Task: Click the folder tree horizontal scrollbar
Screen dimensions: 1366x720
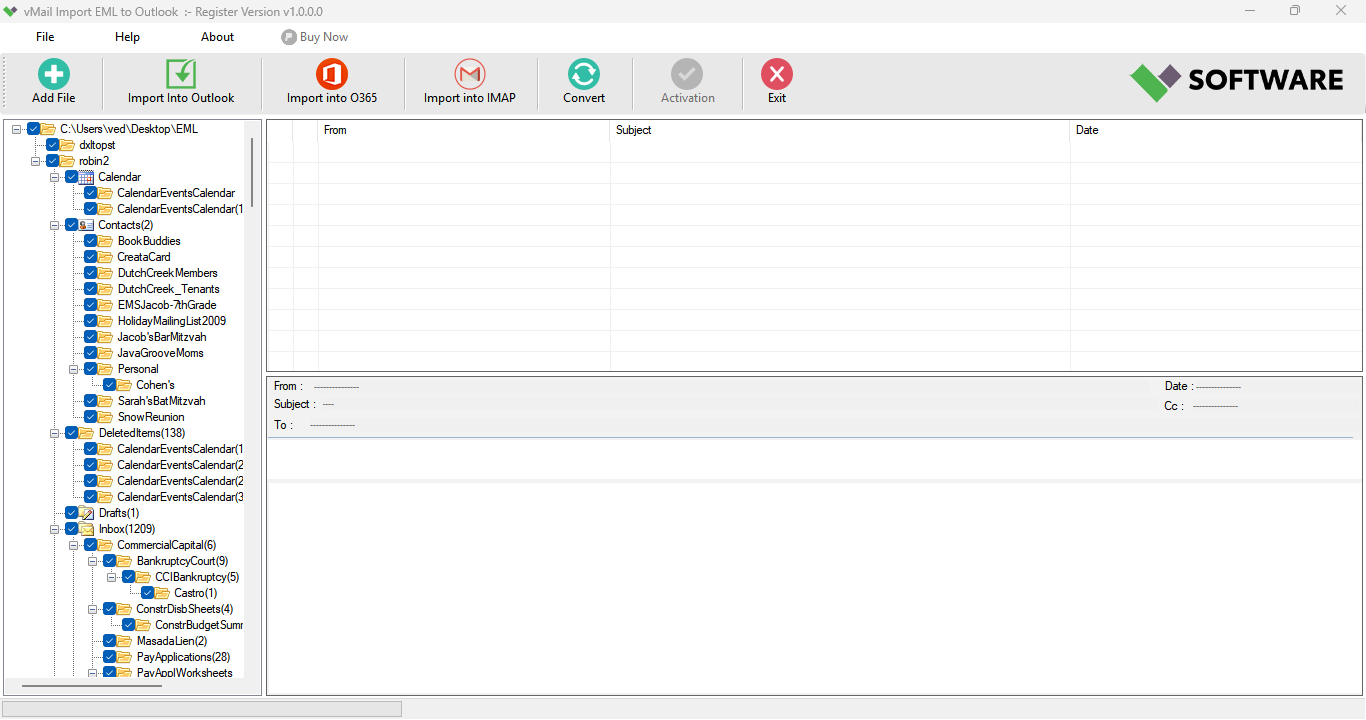Action: (x=92, y=686)
